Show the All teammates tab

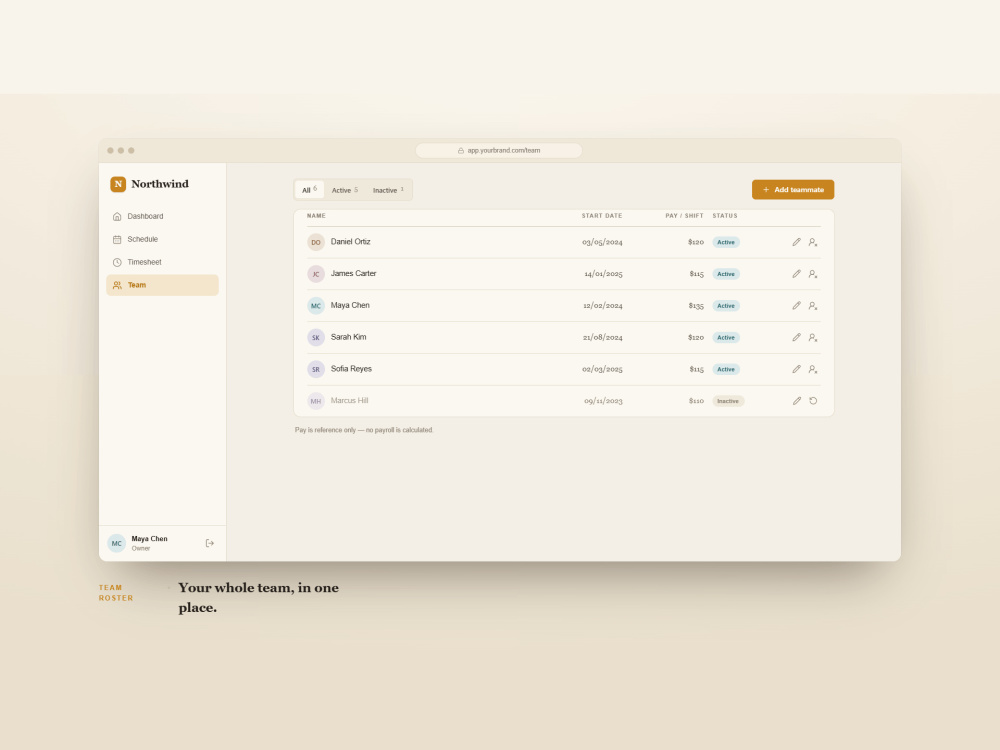(309, 190)
